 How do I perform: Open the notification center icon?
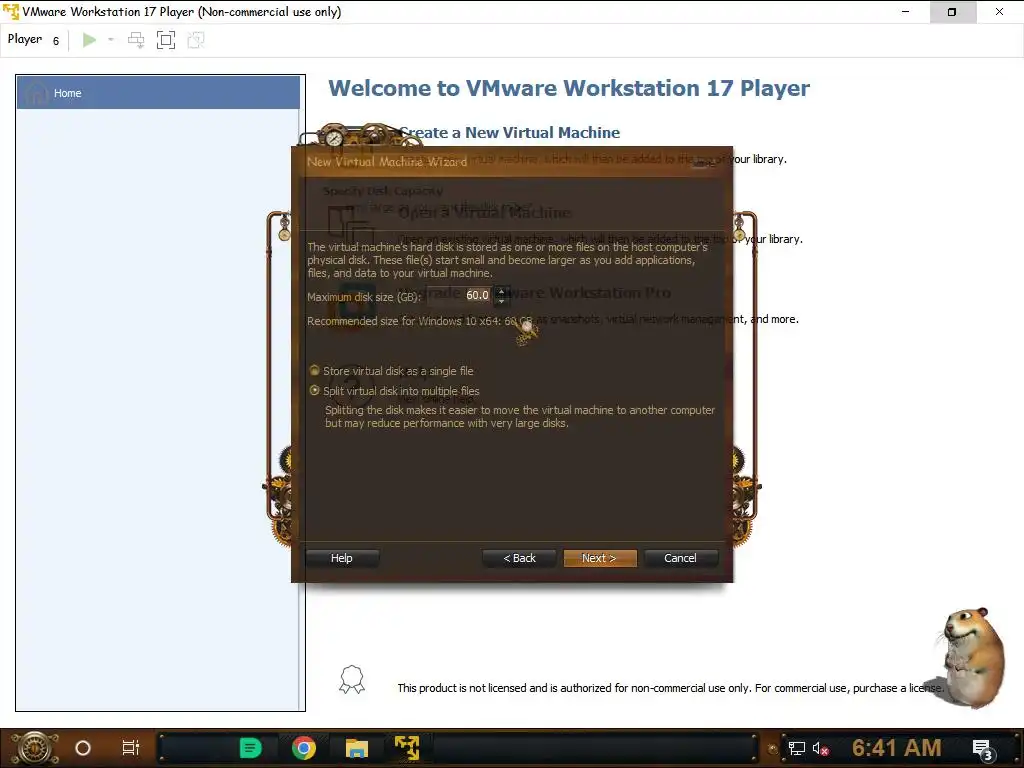pyautogui.click(x=983, y=749)
